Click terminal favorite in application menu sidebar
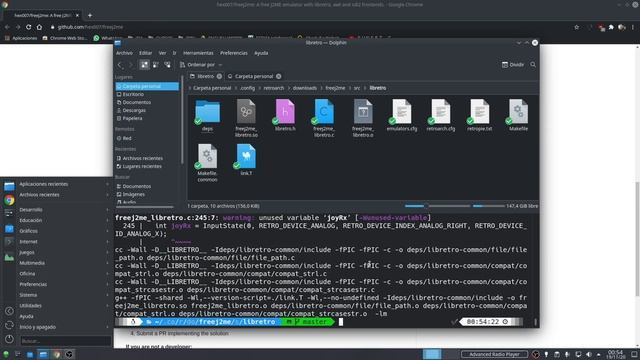Viewport: 640px width, 360px height. [x=9, y=242]
